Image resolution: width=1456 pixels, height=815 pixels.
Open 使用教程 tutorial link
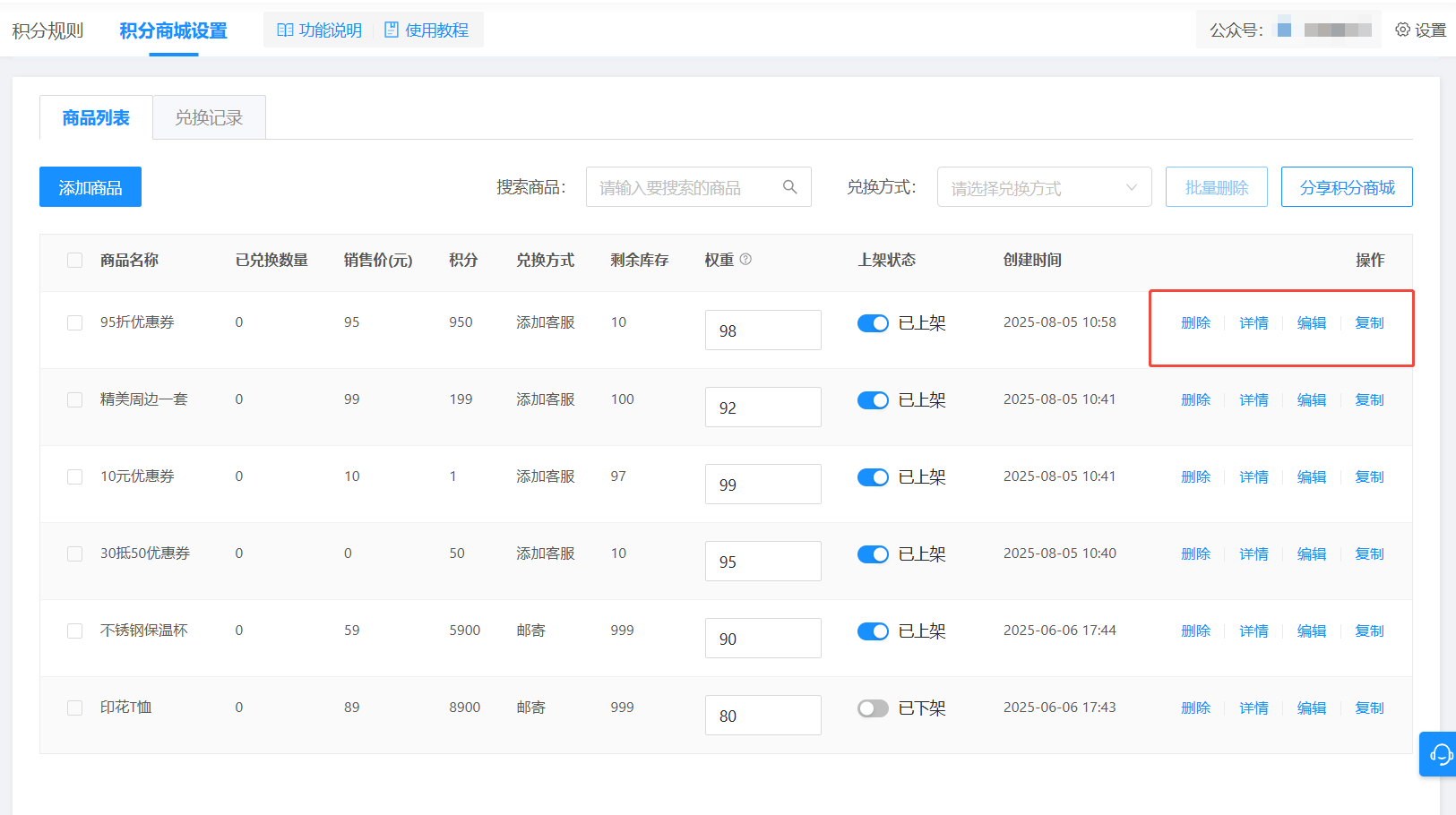coord(426,30)
